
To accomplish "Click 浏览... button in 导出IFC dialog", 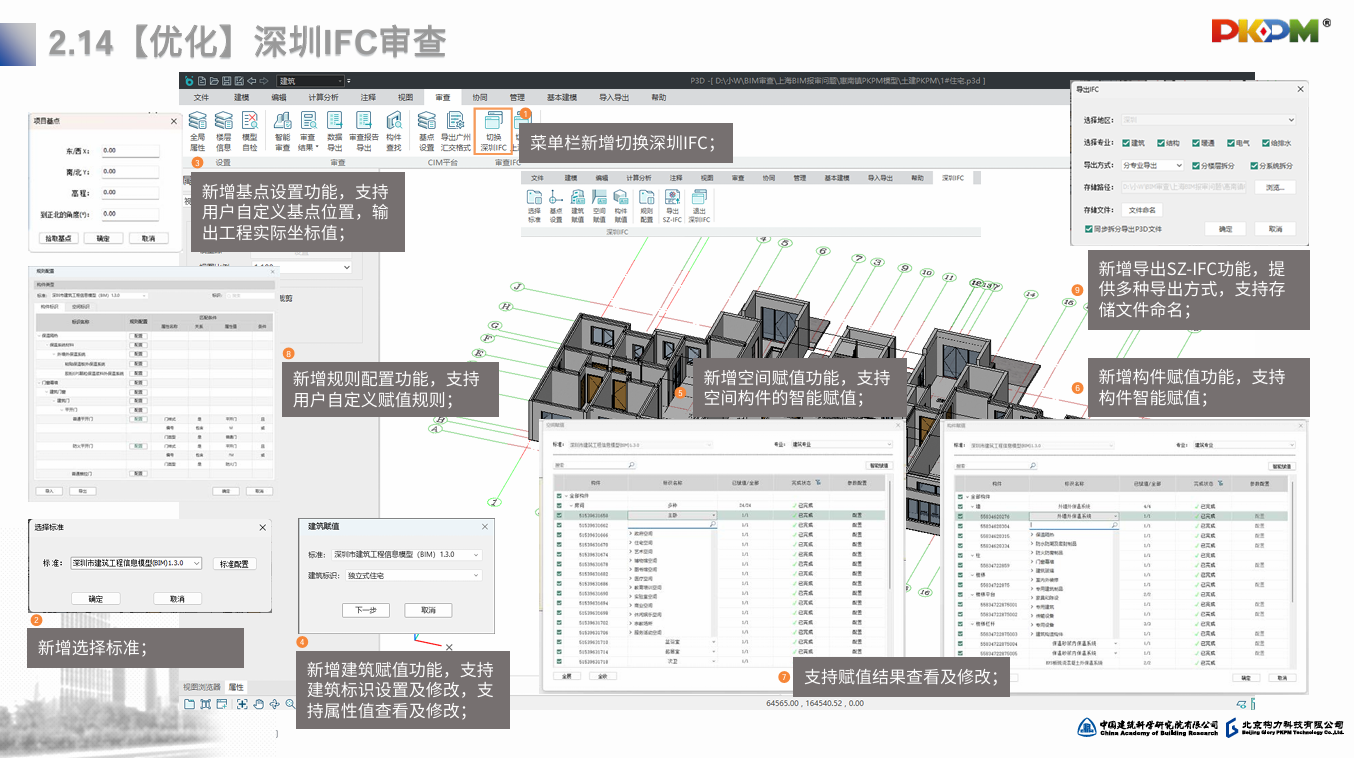I will coord(1274,187).
